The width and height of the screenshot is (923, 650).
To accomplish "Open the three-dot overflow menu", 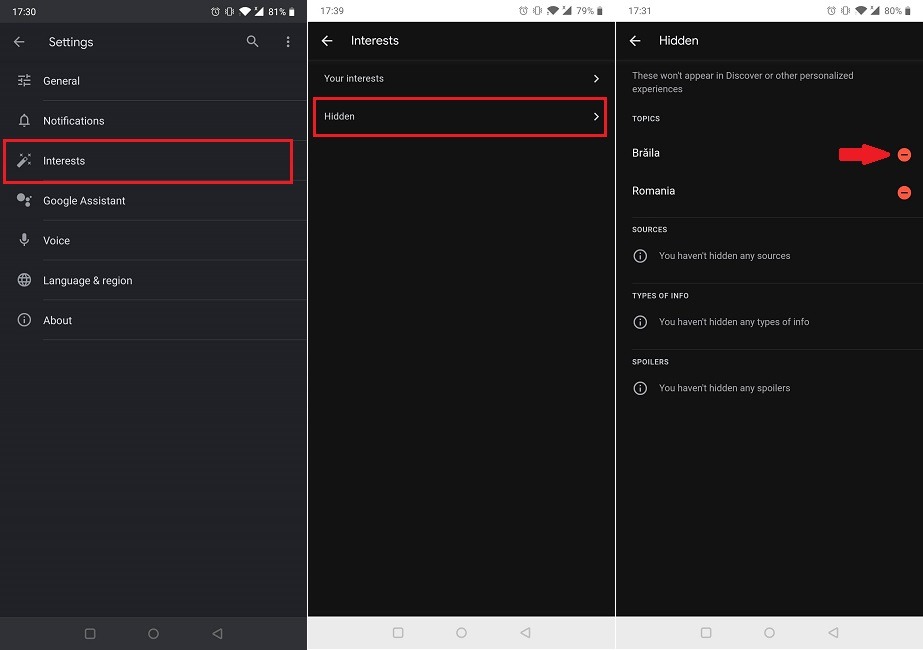I will point(288,42).
